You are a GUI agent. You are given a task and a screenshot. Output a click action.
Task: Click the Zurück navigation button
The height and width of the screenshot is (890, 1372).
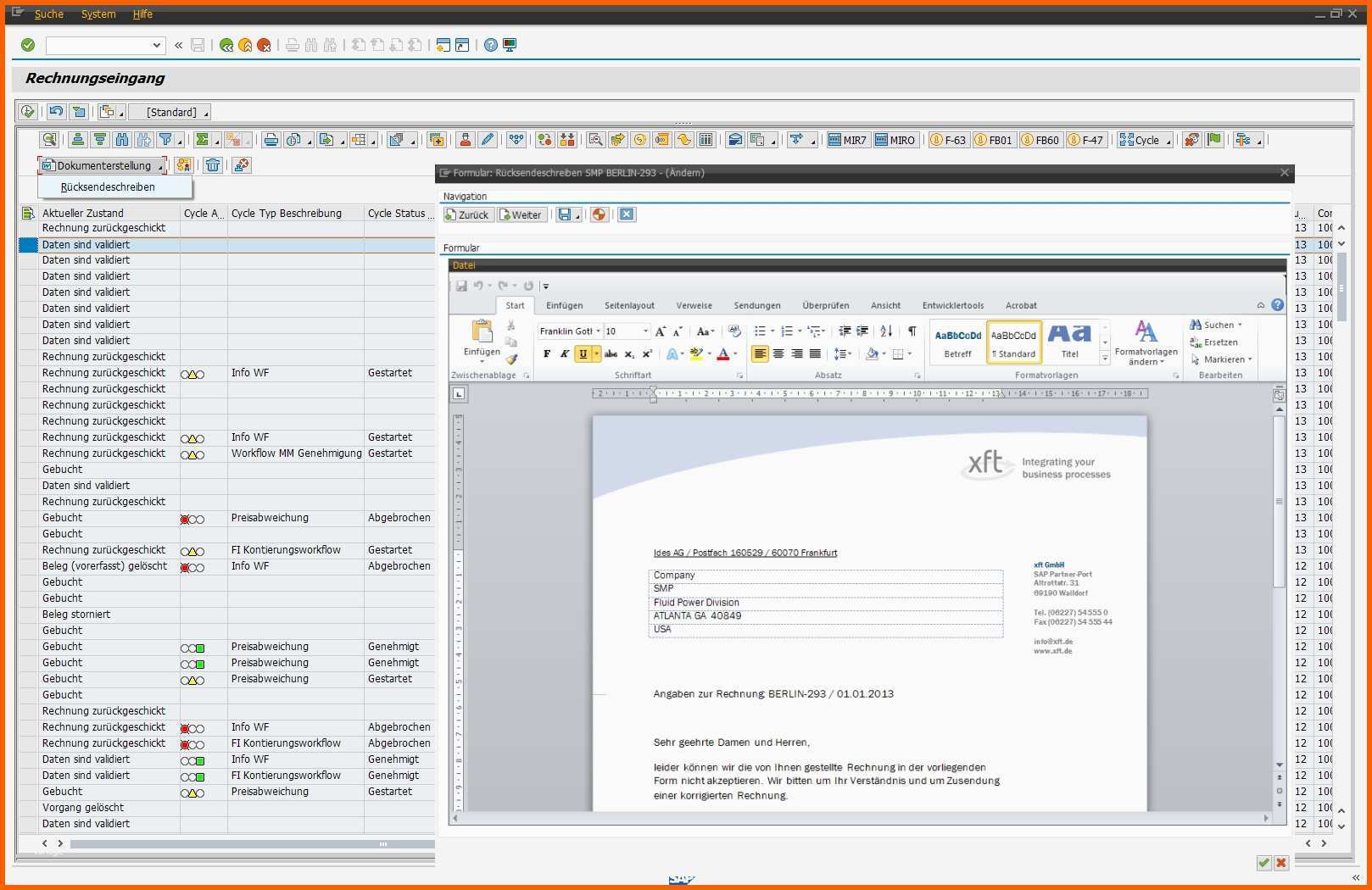tap(467, 214)
